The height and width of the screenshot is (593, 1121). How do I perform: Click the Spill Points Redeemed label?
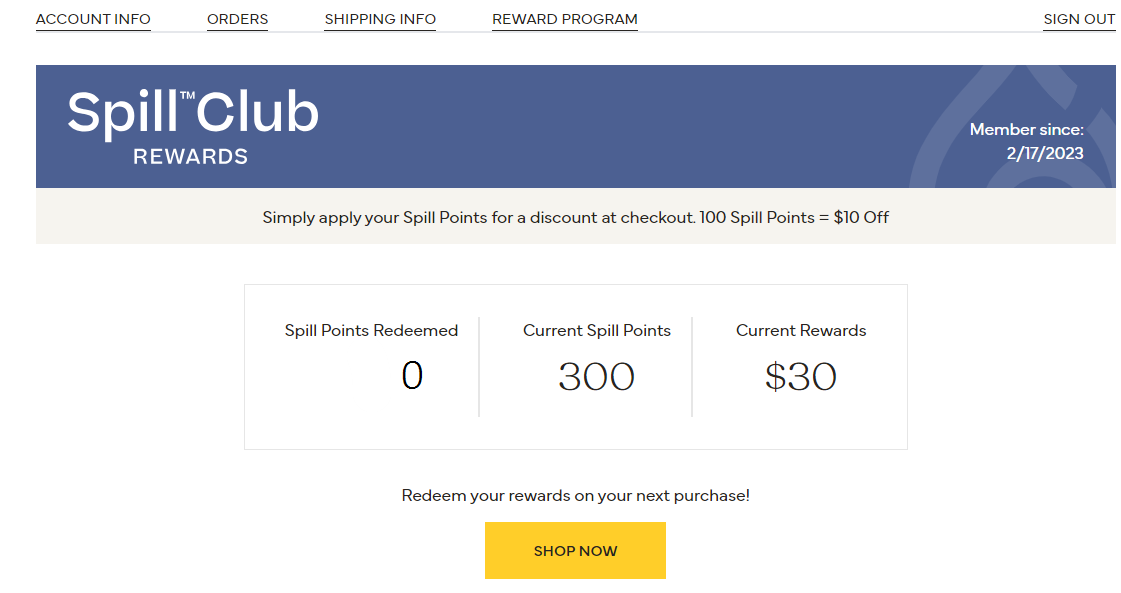coord(371,331)
